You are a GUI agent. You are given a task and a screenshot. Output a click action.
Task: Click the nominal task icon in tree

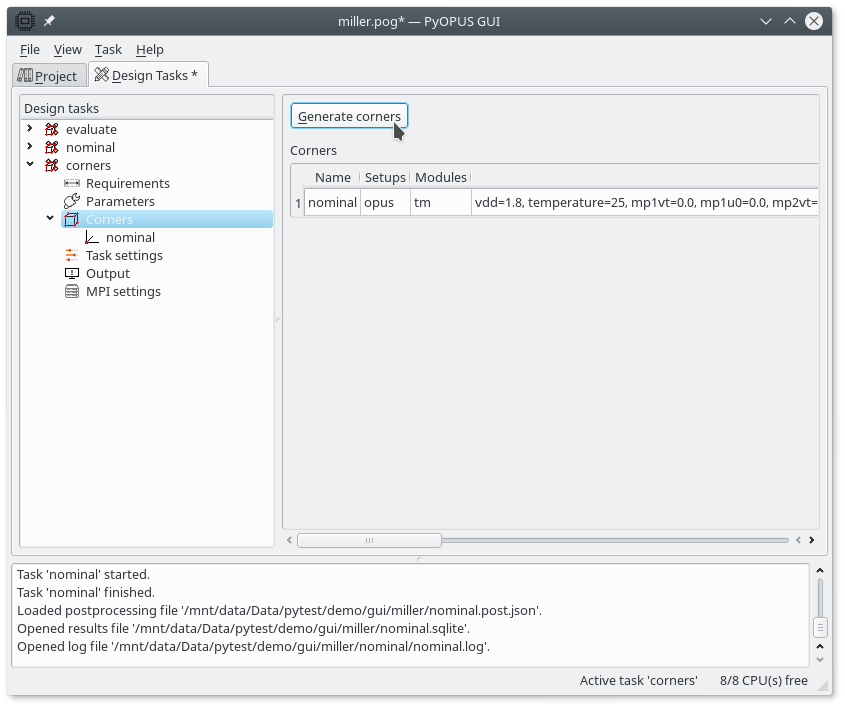pos(52,147)
